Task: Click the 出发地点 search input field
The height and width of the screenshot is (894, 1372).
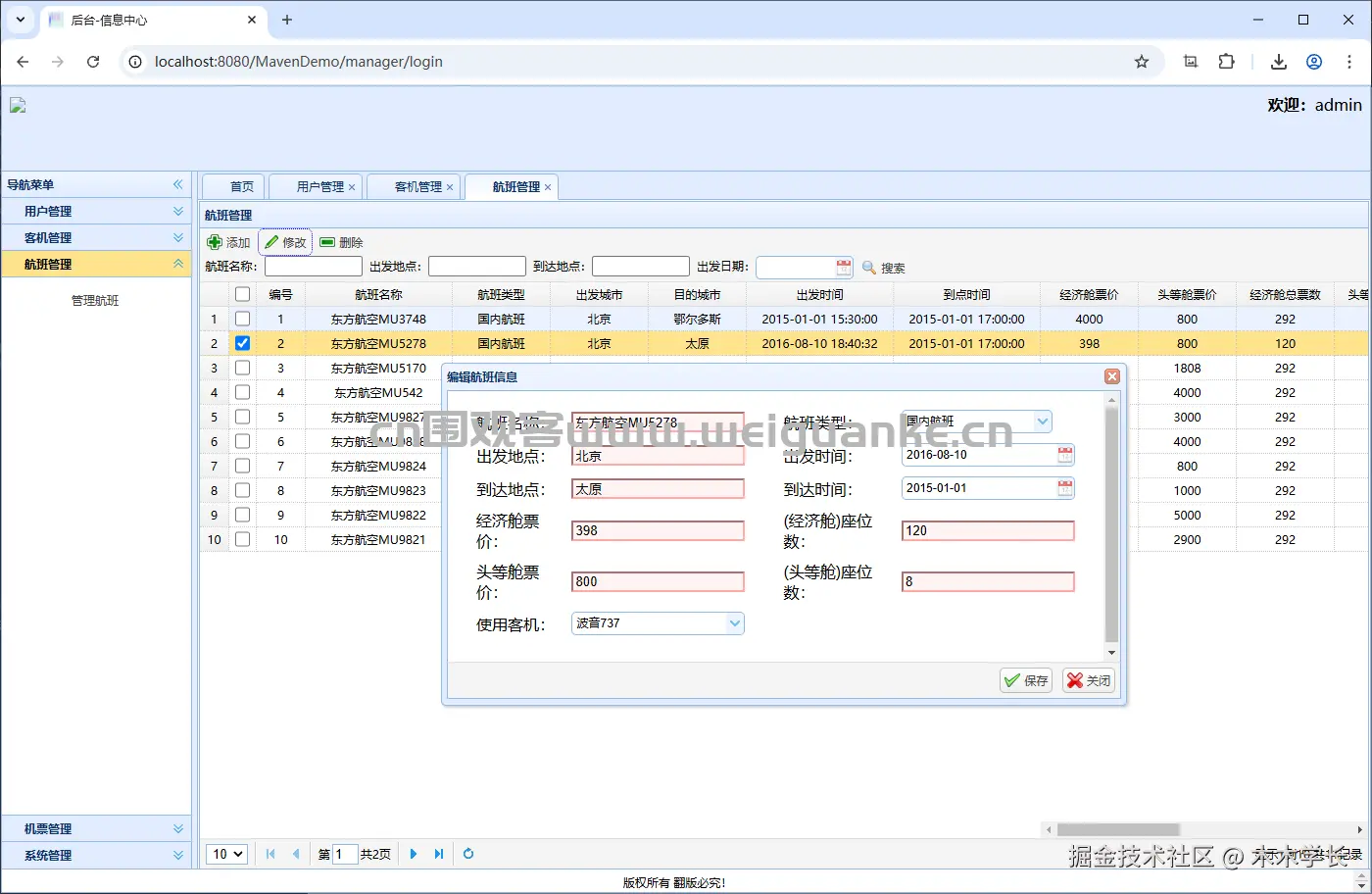Action: pyautogui.click(x=477, y=267)
